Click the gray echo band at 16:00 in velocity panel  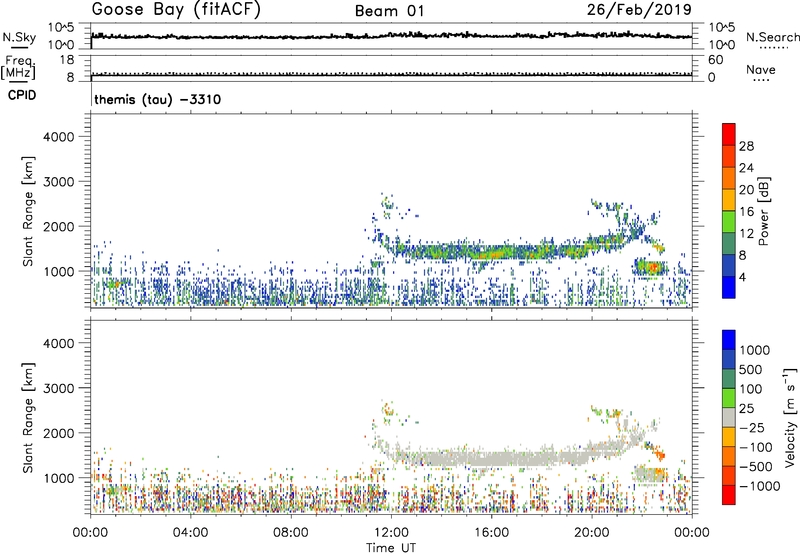point(492,459)
